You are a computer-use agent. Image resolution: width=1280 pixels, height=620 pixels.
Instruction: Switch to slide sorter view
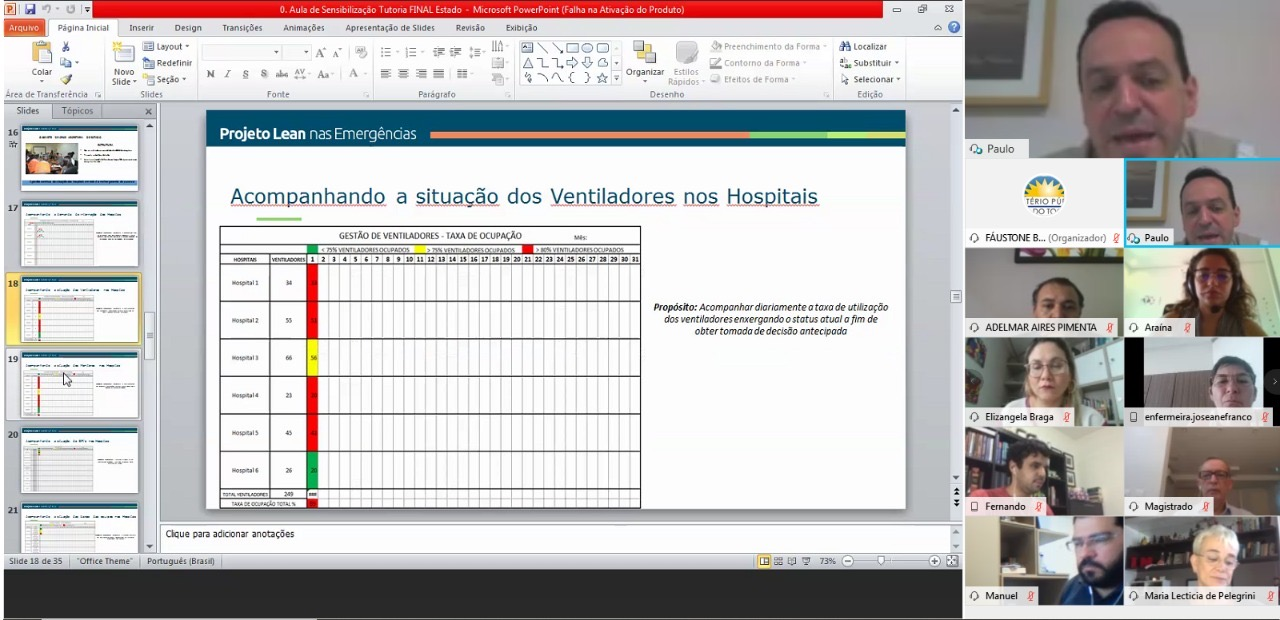(x=778, y=561)
